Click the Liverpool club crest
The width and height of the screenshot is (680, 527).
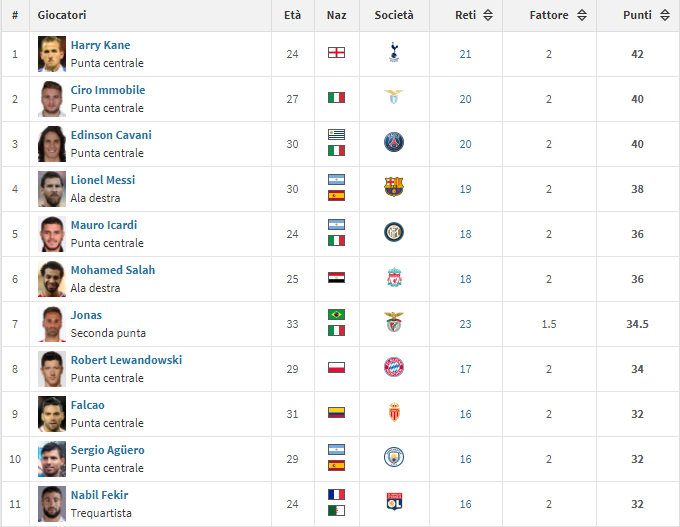pos(394,277)
